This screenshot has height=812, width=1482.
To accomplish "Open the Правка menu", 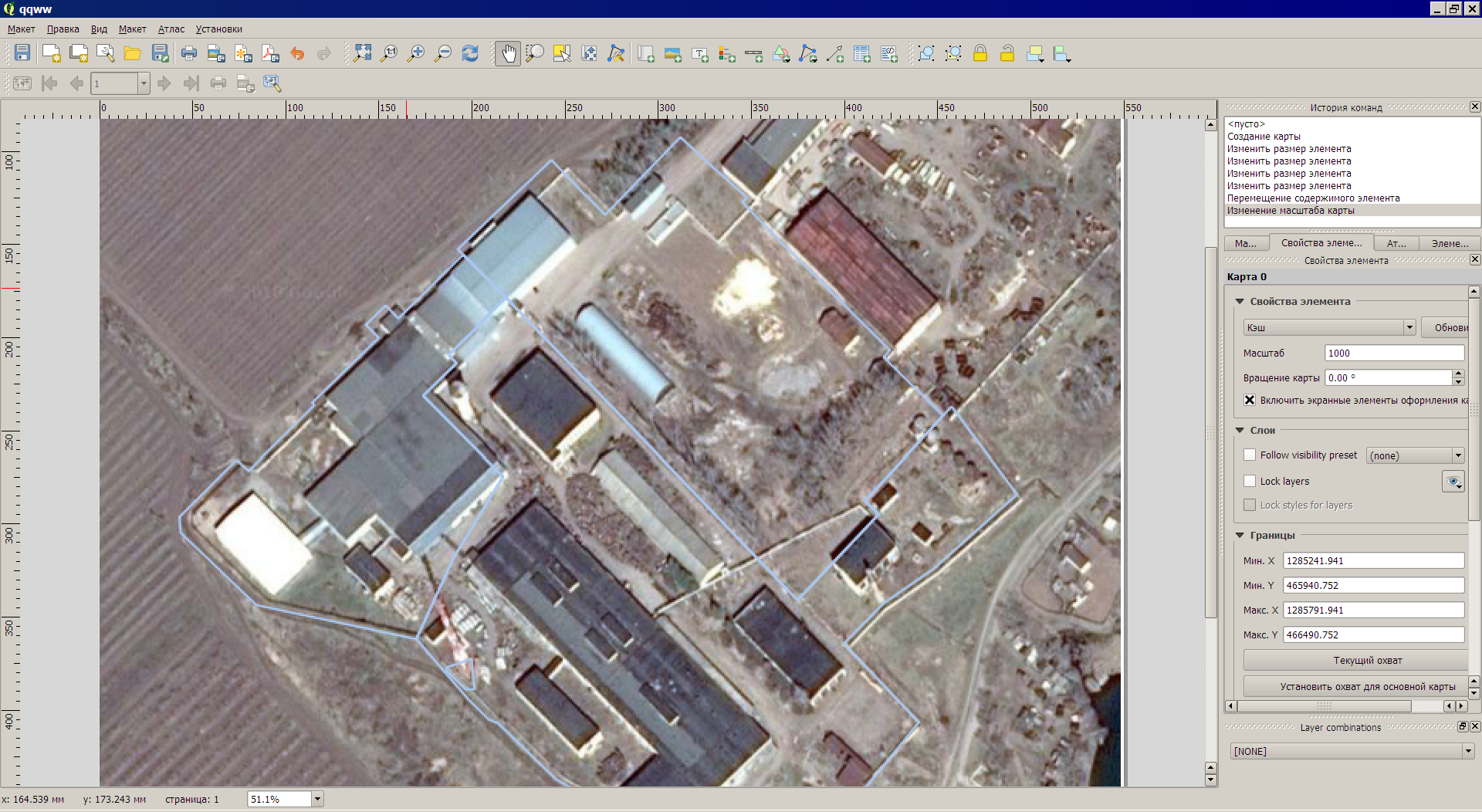I will (x=63, y=29).
